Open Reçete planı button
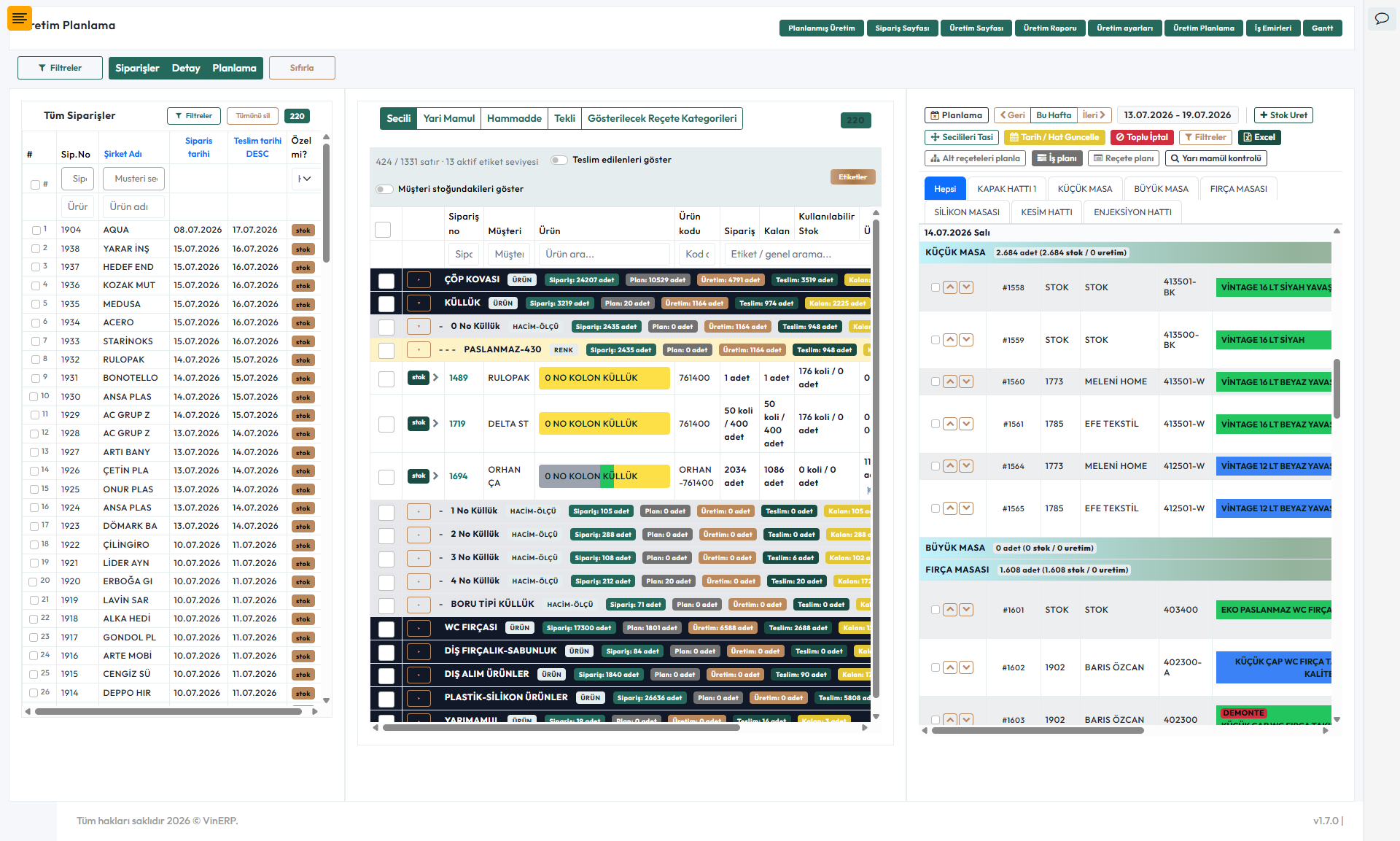 (x=1124, y=158)
